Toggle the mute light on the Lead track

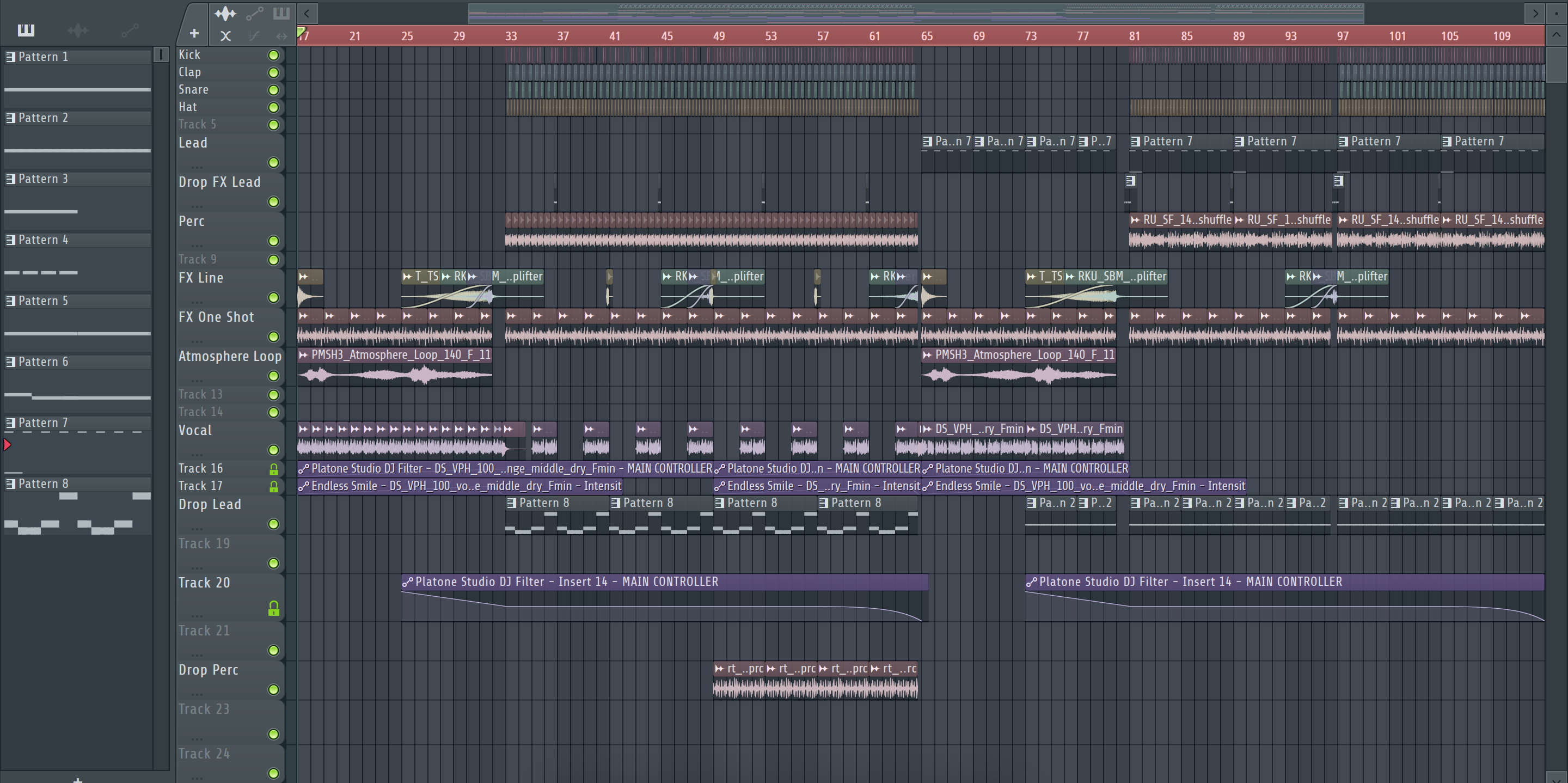(x=274, y=163)
